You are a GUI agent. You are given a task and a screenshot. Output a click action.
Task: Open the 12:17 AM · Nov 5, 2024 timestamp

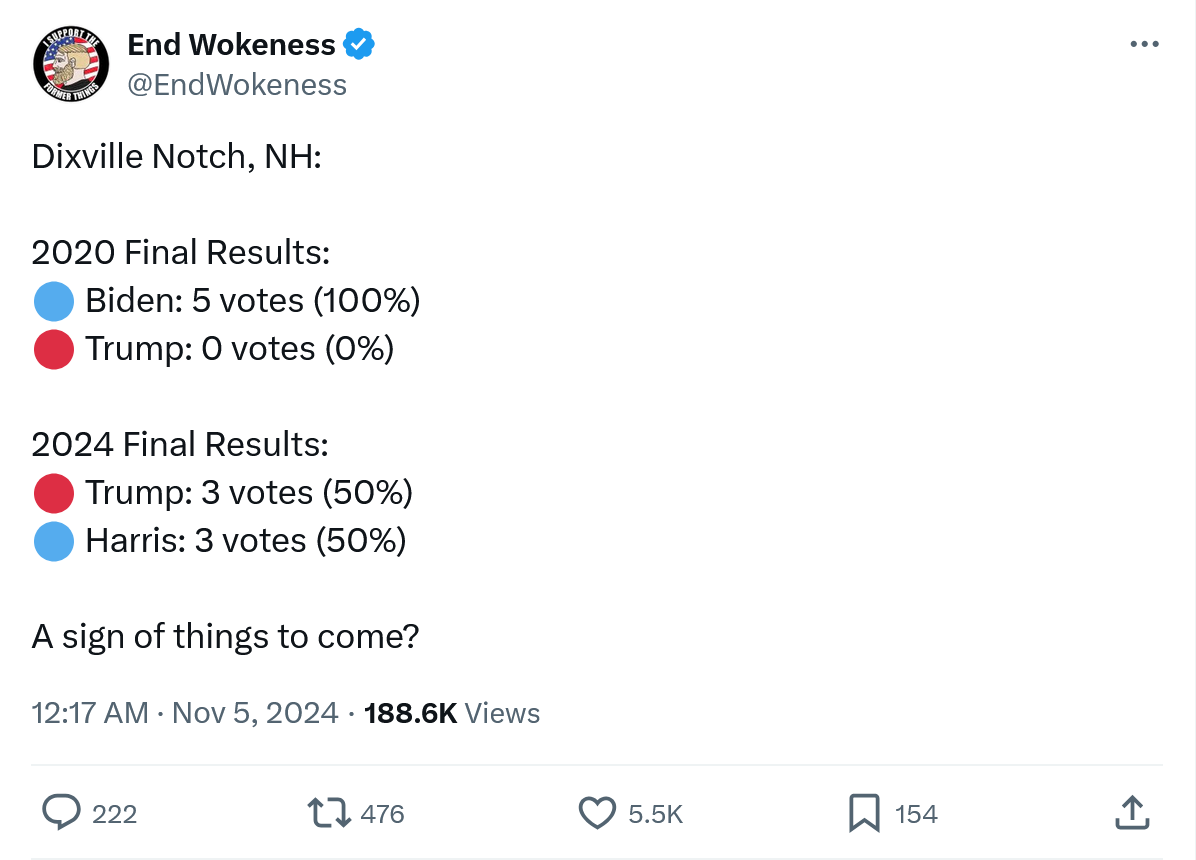(x=185, y=713)
